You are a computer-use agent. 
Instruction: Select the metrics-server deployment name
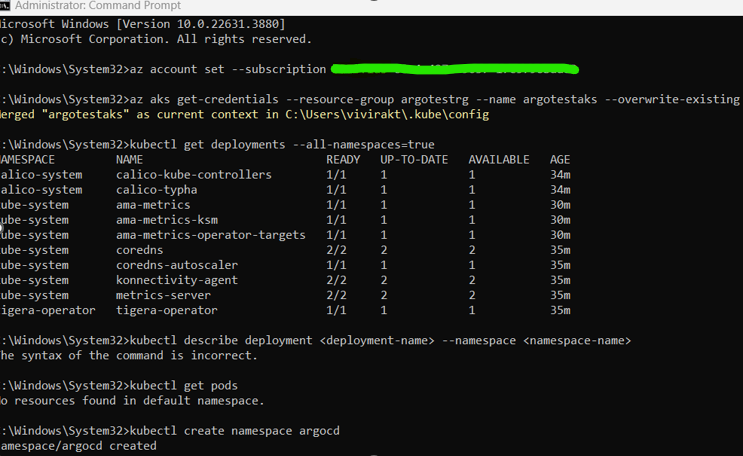click(163, 295)
